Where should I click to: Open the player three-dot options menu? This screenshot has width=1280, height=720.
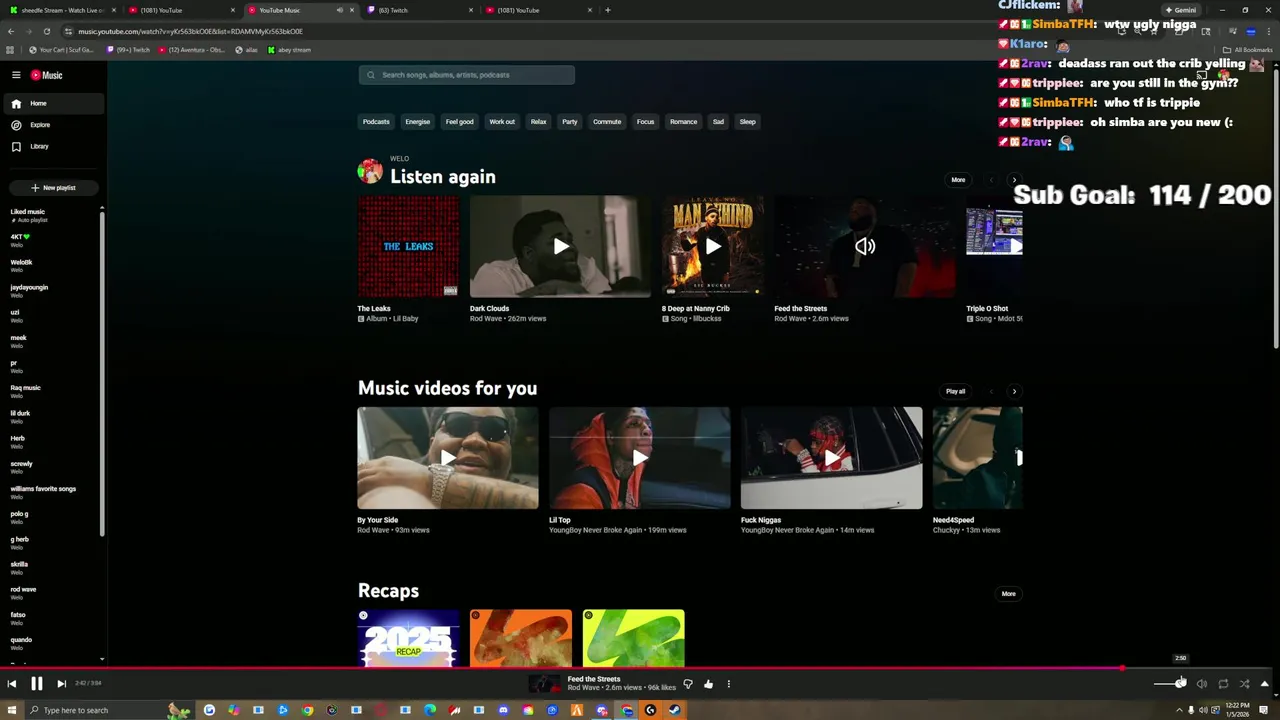[728, 684]
